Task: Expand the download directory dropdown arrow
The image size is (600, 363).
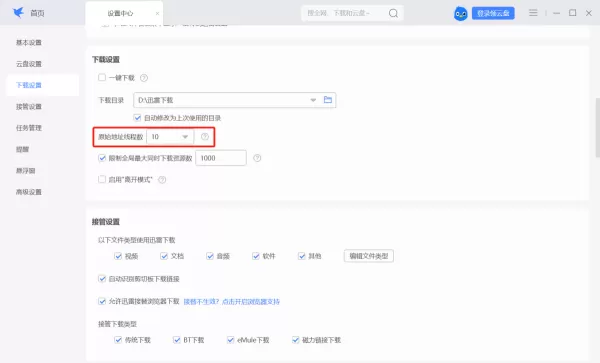Action: 313,100
